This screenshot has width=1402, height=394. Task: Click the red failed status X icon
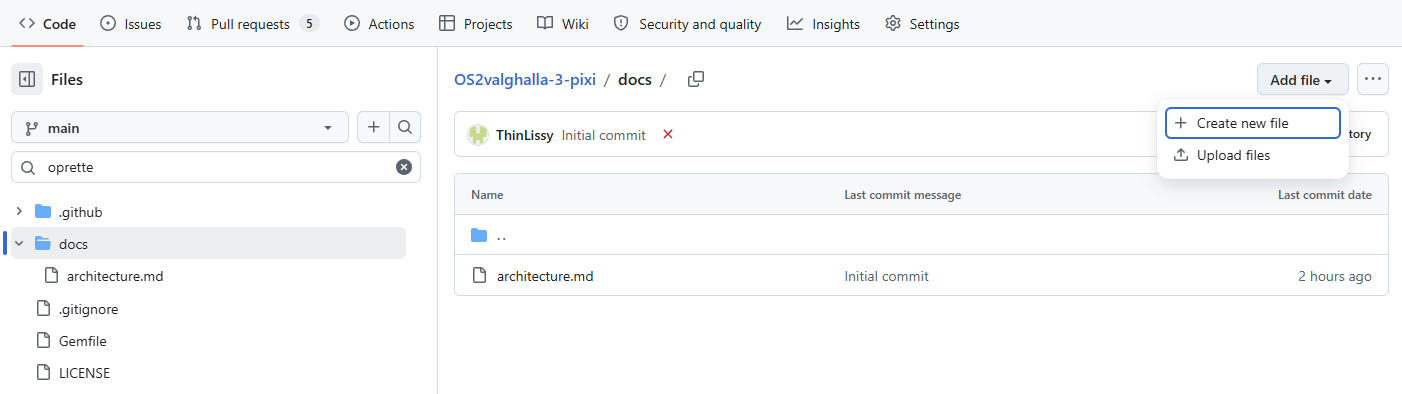coord(668,134)
